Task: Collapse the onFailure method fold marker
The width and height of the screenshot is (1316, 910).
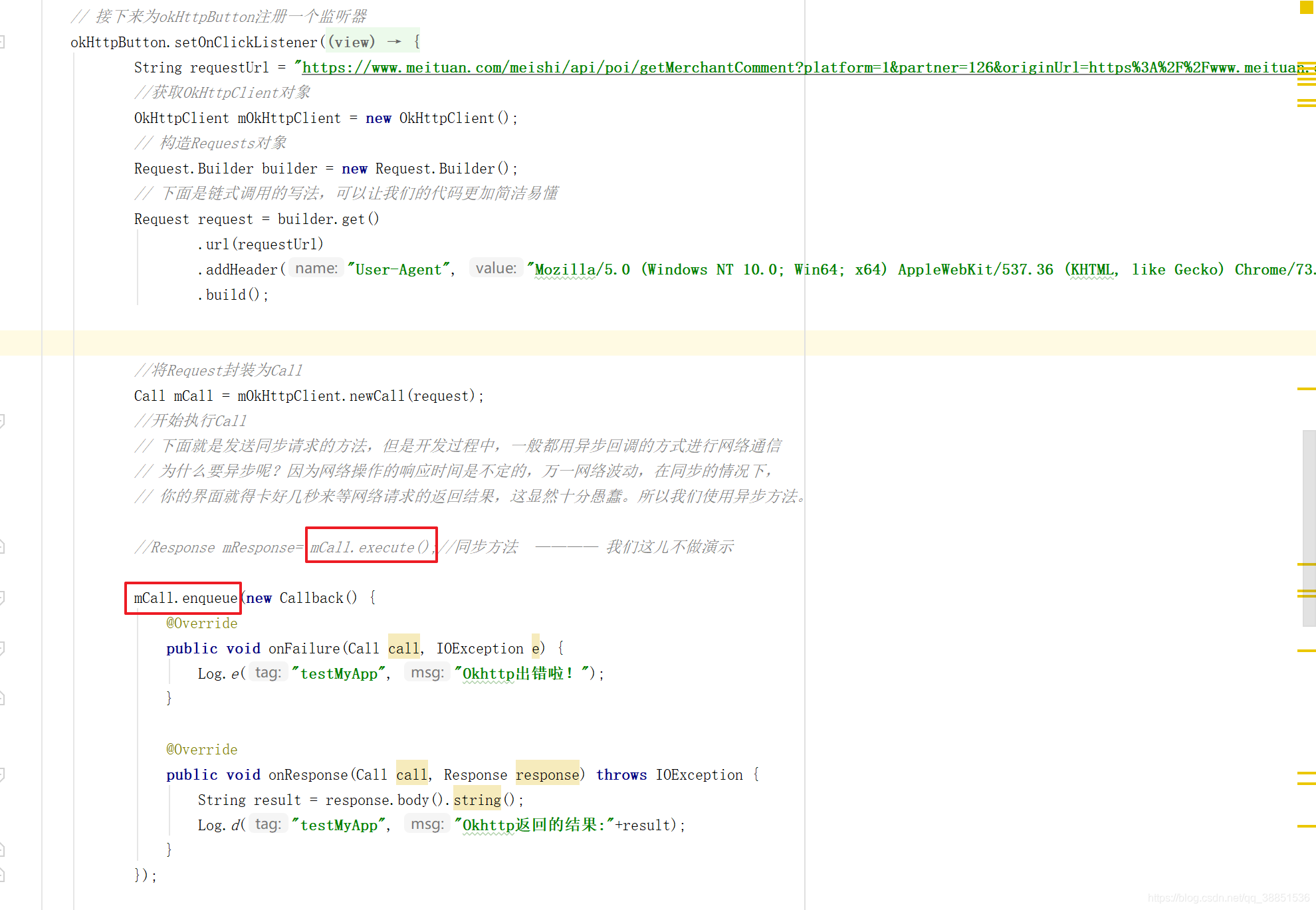Action: [2, 648]
